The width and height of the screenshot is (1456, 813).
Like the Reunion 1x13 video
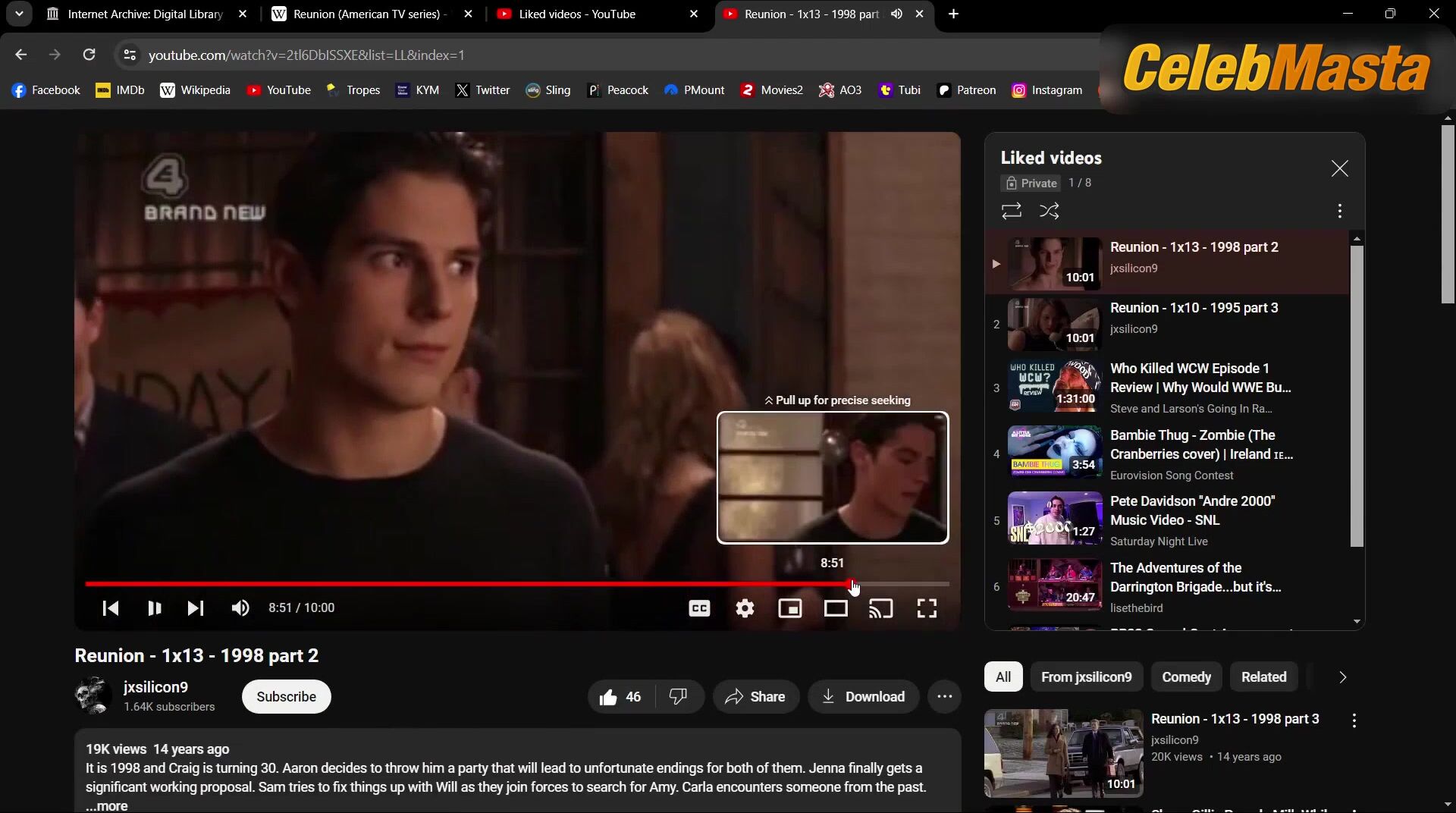[620, 697]
